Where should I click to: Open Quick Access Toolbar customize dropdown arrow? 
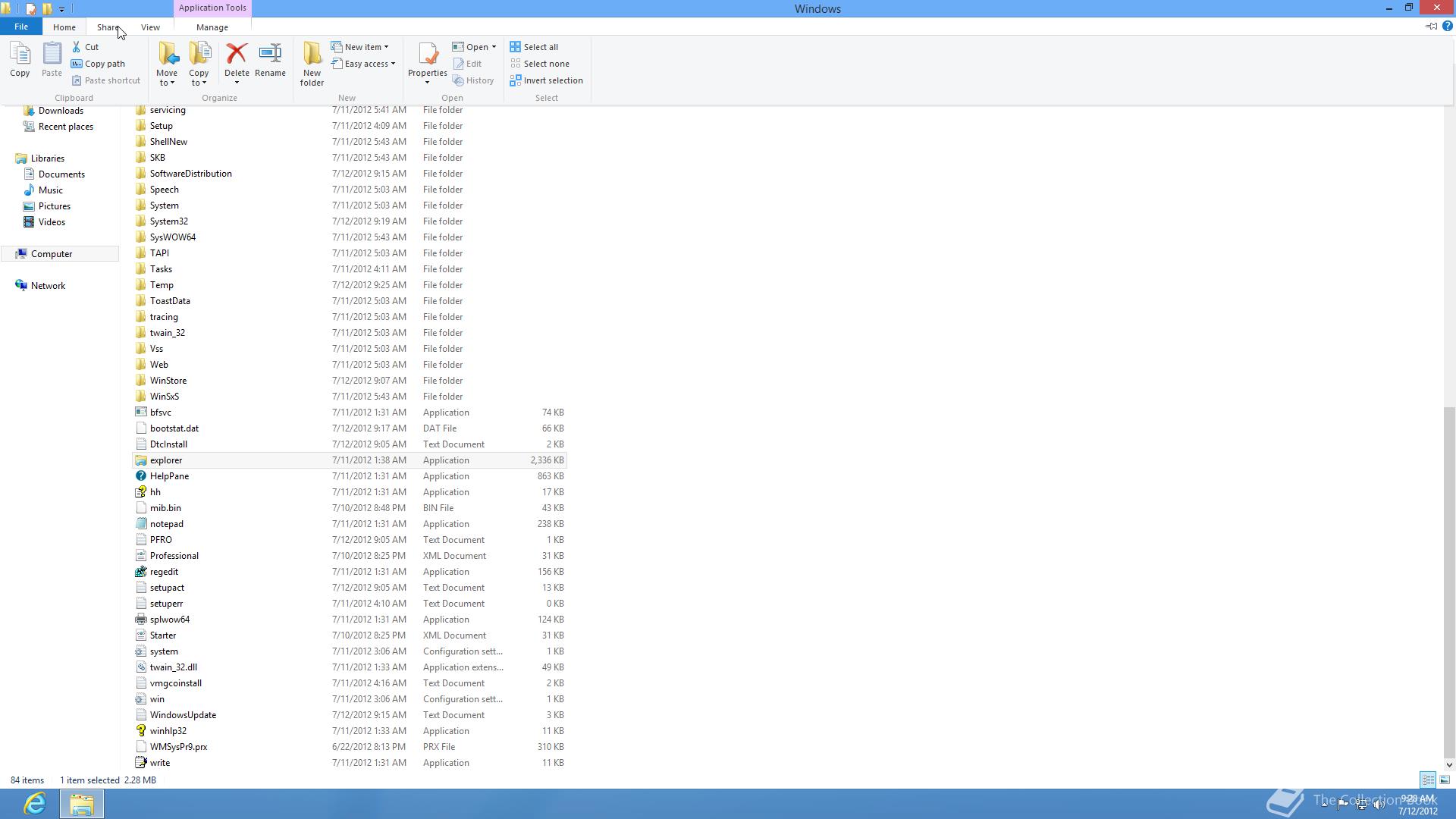pyautogui.click(x=61, y=9)
